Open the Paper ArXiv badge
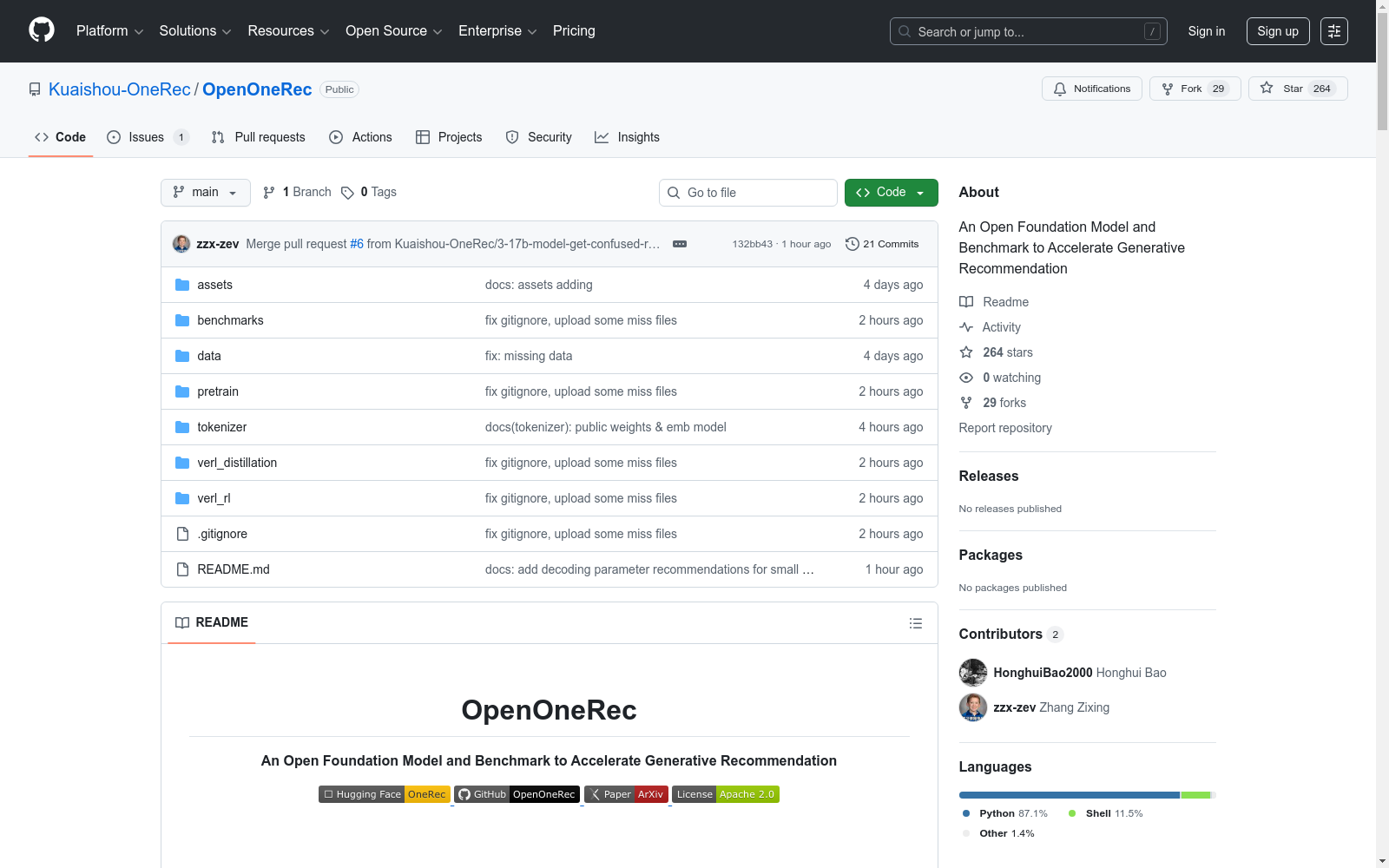Viewport: 1389px width, 868px height. click(626, 794)
